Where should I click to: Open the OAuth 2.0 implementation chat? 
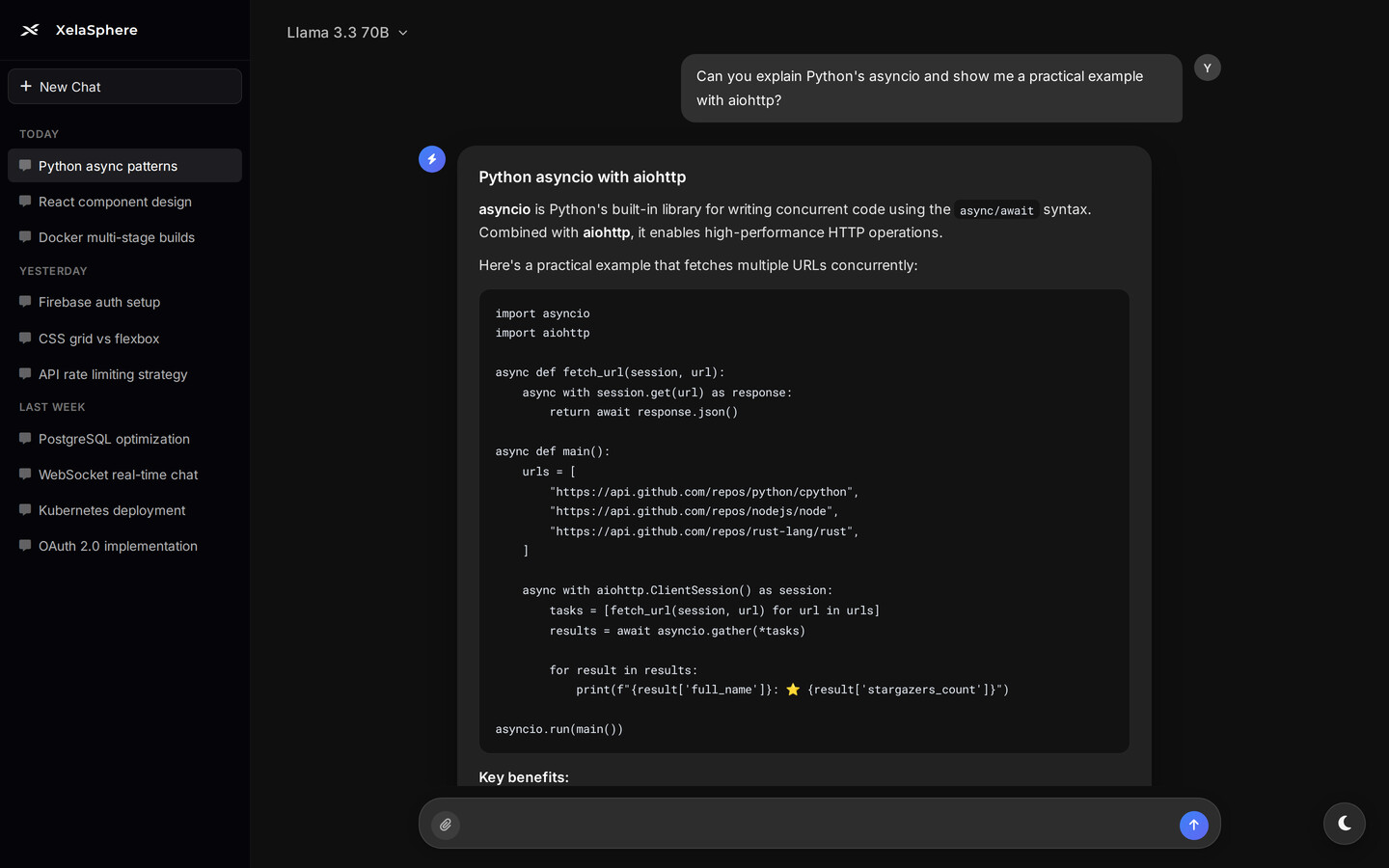coord(118,546)
